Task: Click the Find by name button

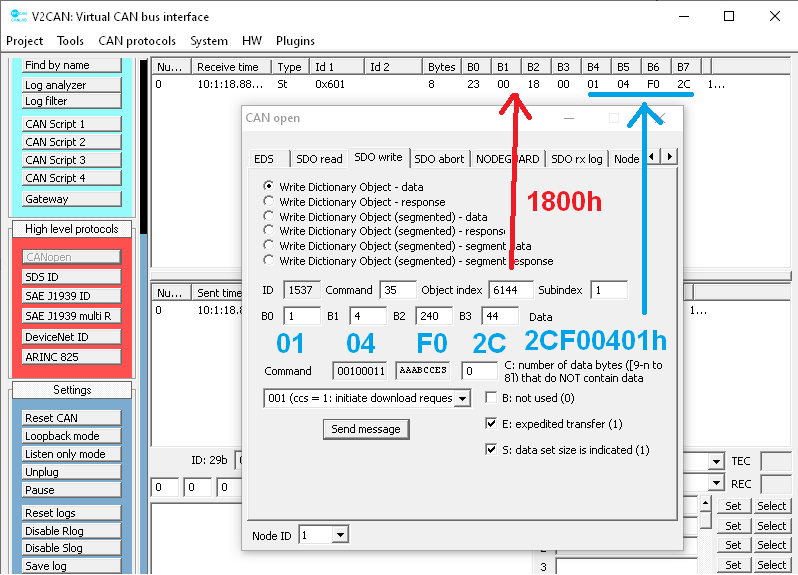Action: coord(71,65)
